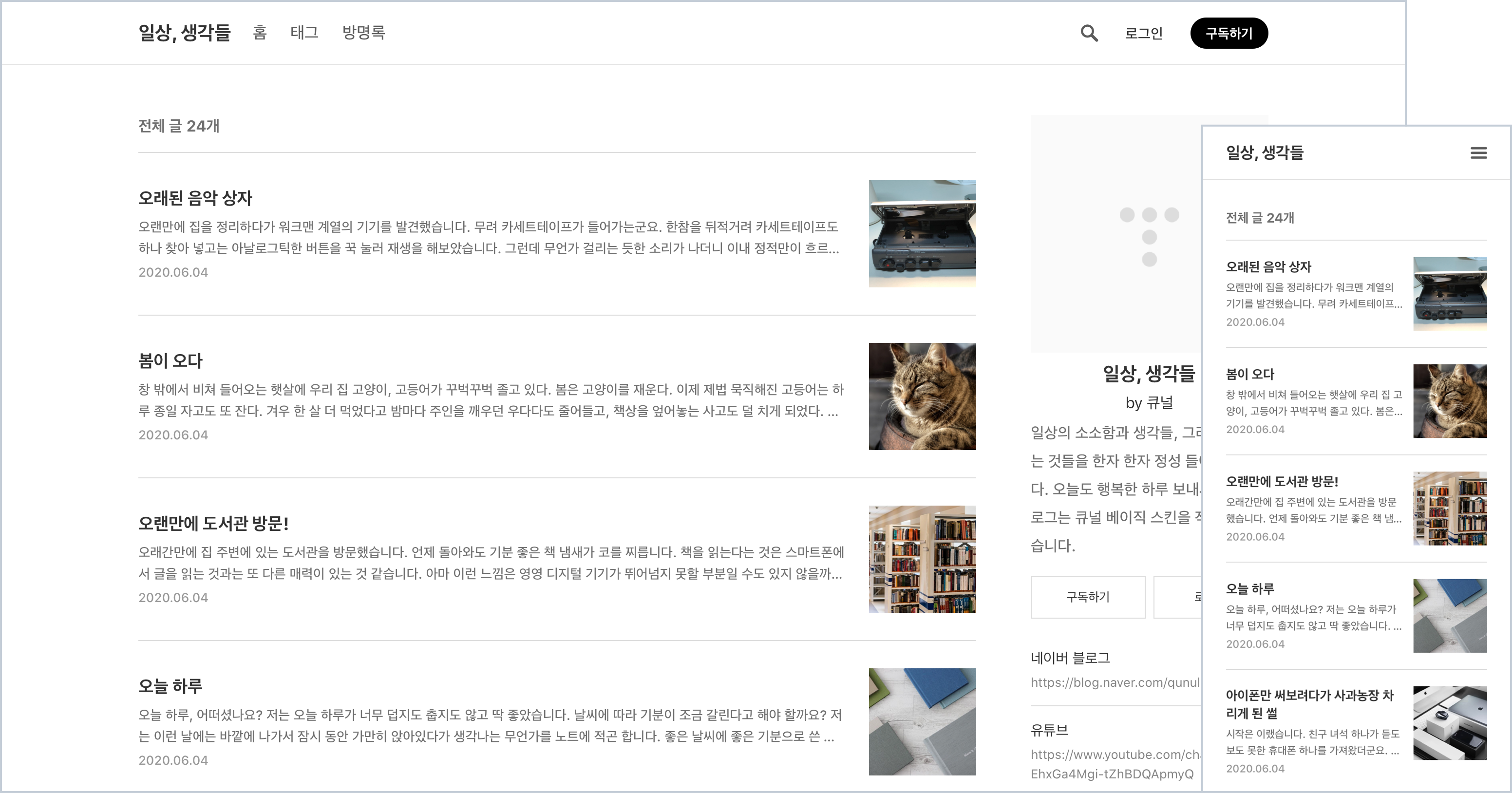Open the post titled 봄이 오다
1512x793 pixels.
pyautogui.click(x=170, y=361)
